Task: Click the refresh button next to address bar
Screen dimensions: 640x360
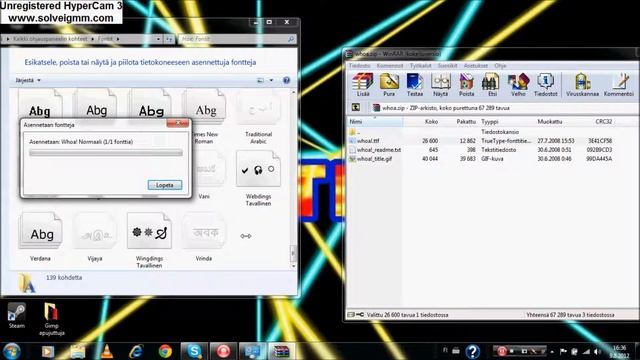Action: coord(169,39)
